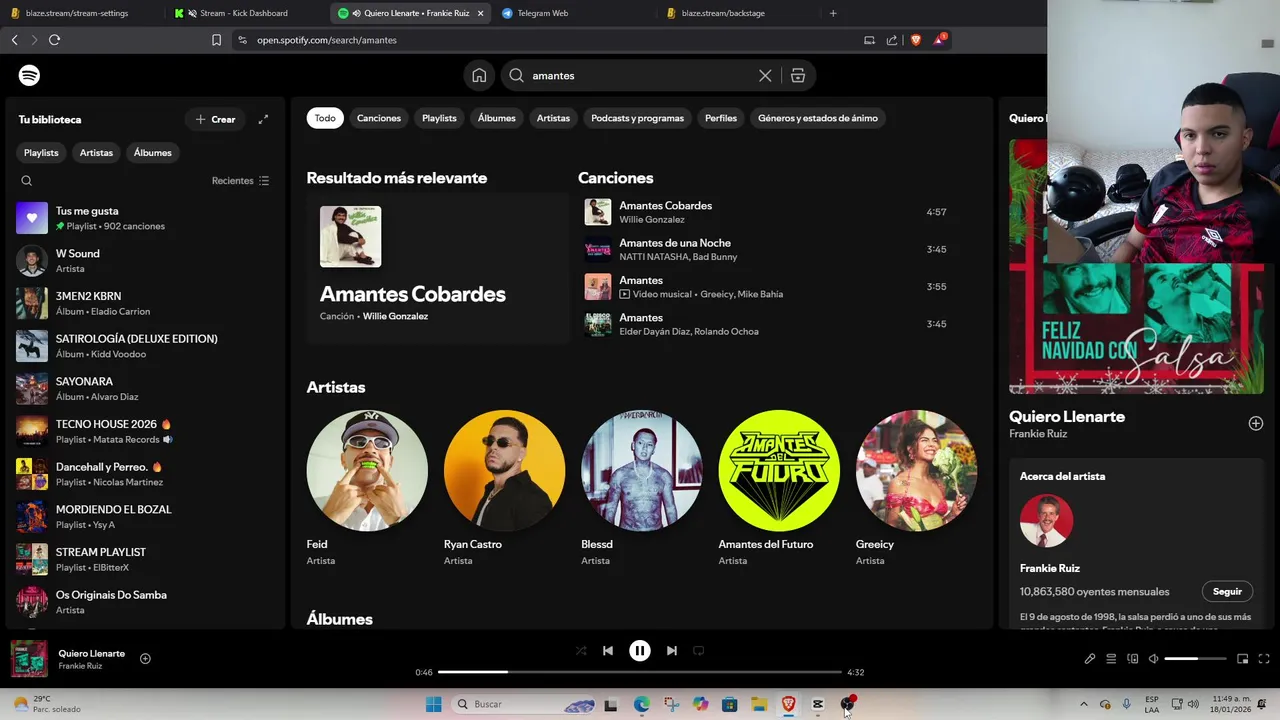Open 3MEN2 KBRN album in library

pos(145,303)
